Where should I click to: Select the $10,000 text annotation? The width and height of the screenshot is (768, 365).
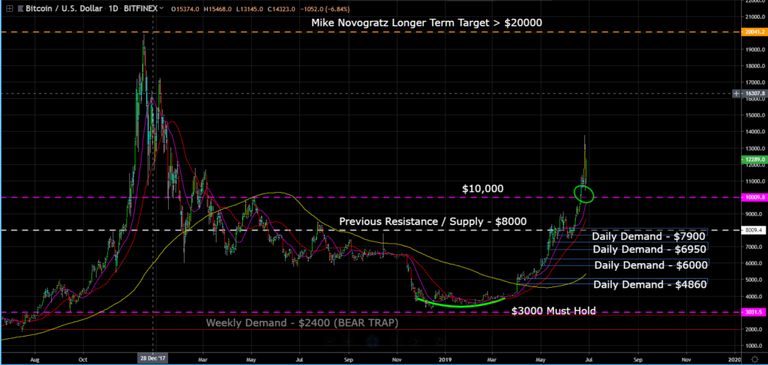click(483, 188)
